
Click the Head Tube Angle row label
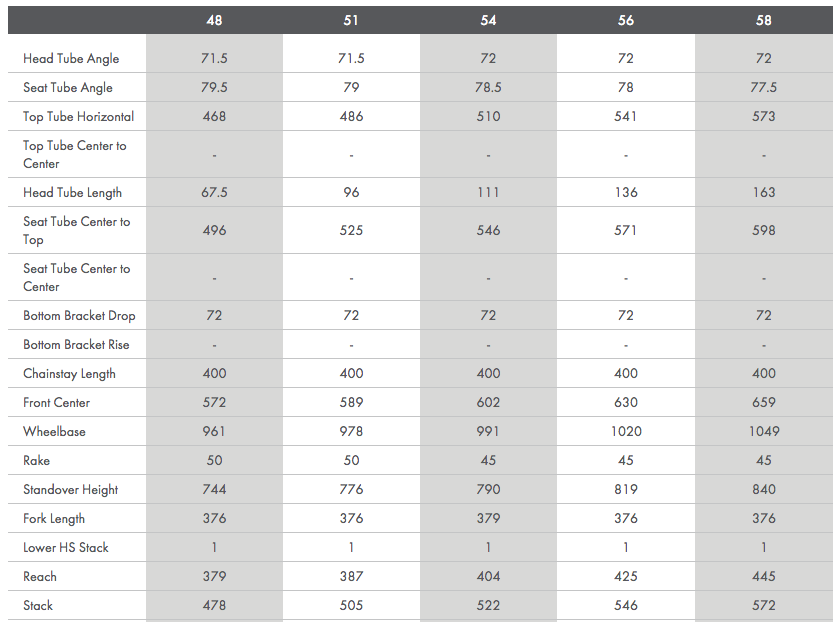[71, 59]
